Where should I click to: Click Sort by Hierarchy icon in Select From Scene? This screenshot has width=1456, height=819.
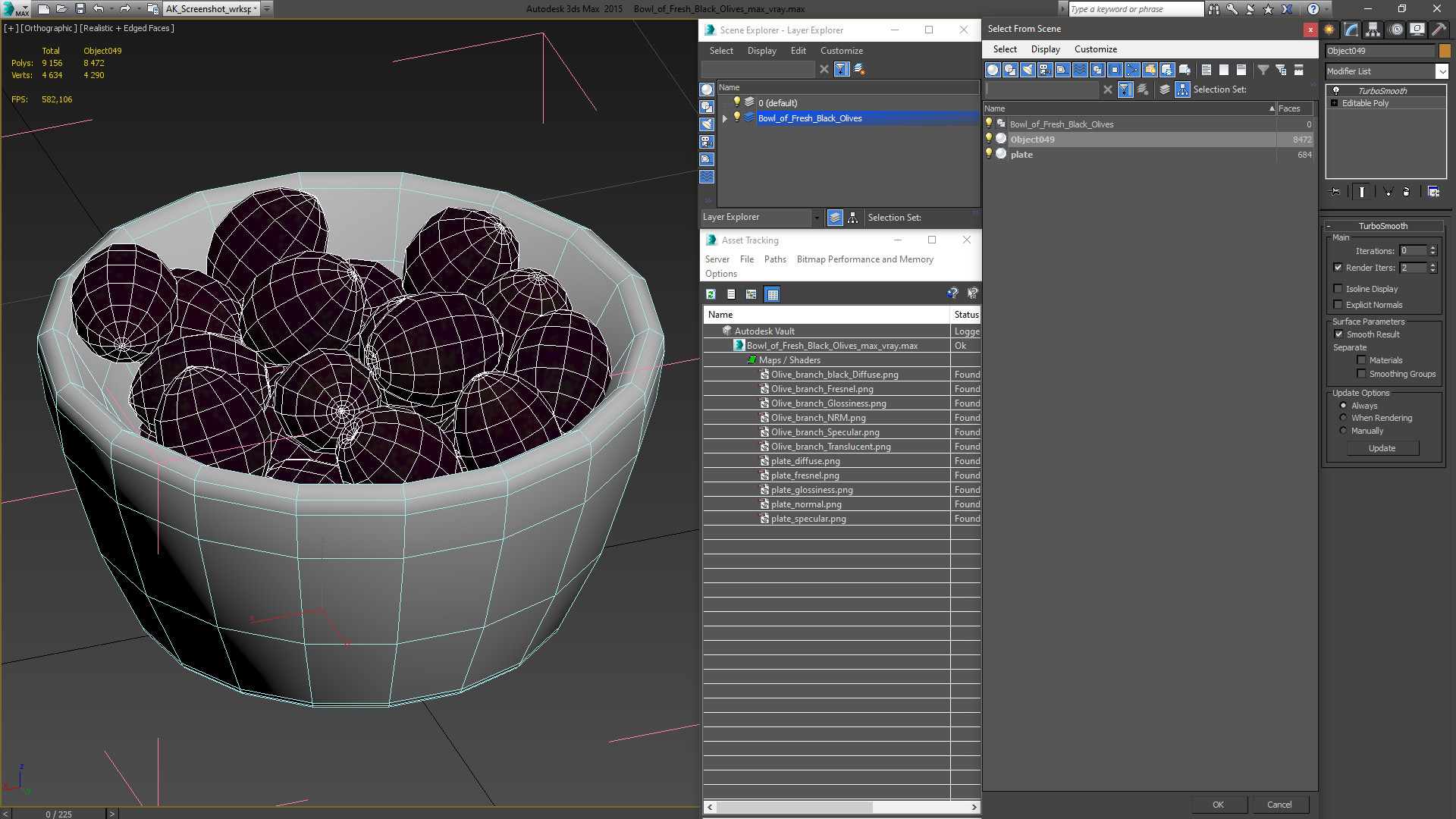tap(1182, 89)
